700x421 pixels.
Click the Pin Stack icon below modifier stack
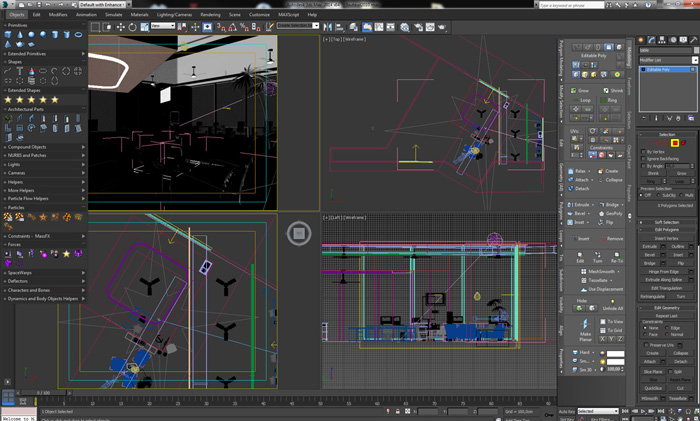[644, 118]
